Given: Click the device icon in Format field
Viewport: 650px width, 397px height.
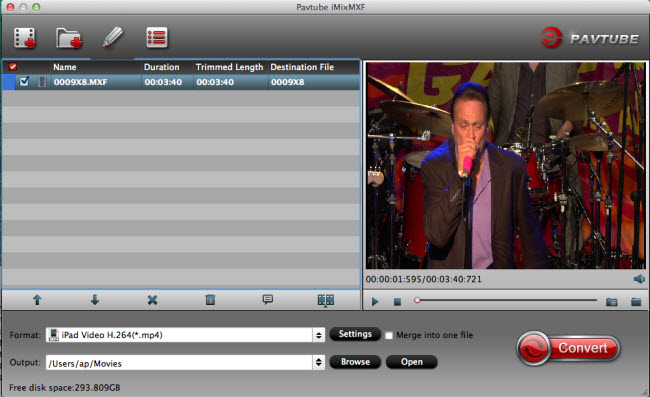Looking at the screenshot, I should pyautogui.click(x=53, y=335).
